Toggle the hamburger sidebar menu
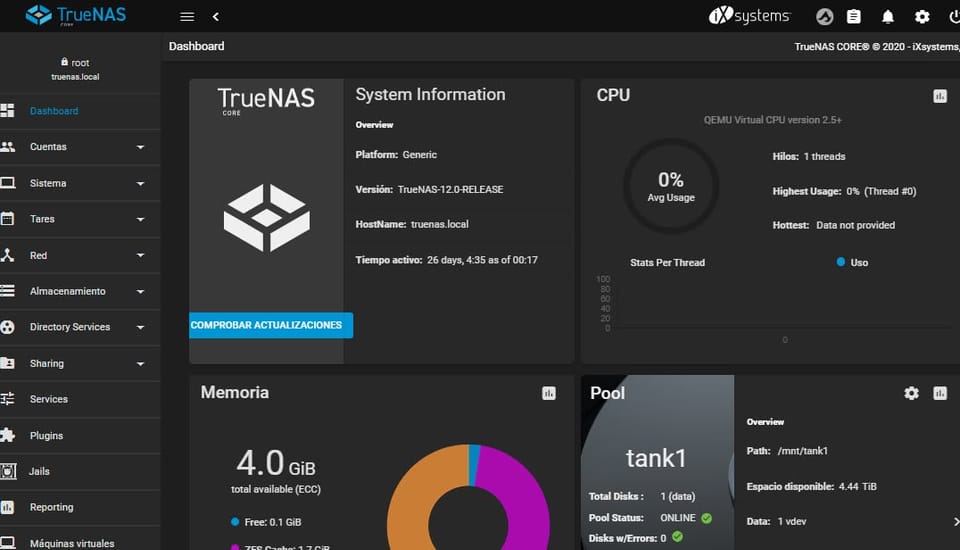Viewport: 960px width, 550px height. (x=187, y=17)
